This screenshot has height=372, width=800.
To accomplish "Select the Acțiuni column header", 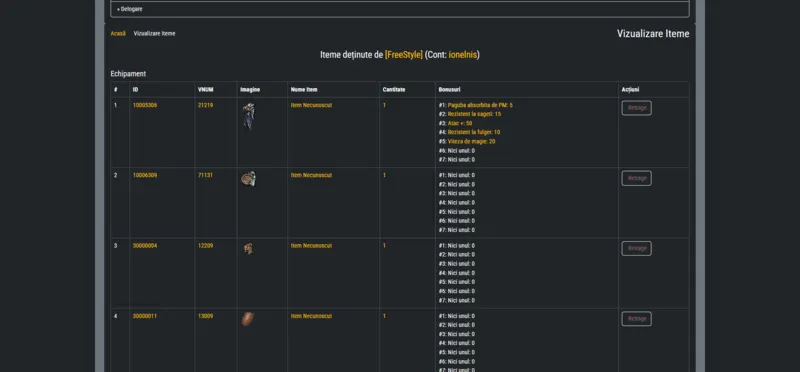I will click(x=630, y=90).
